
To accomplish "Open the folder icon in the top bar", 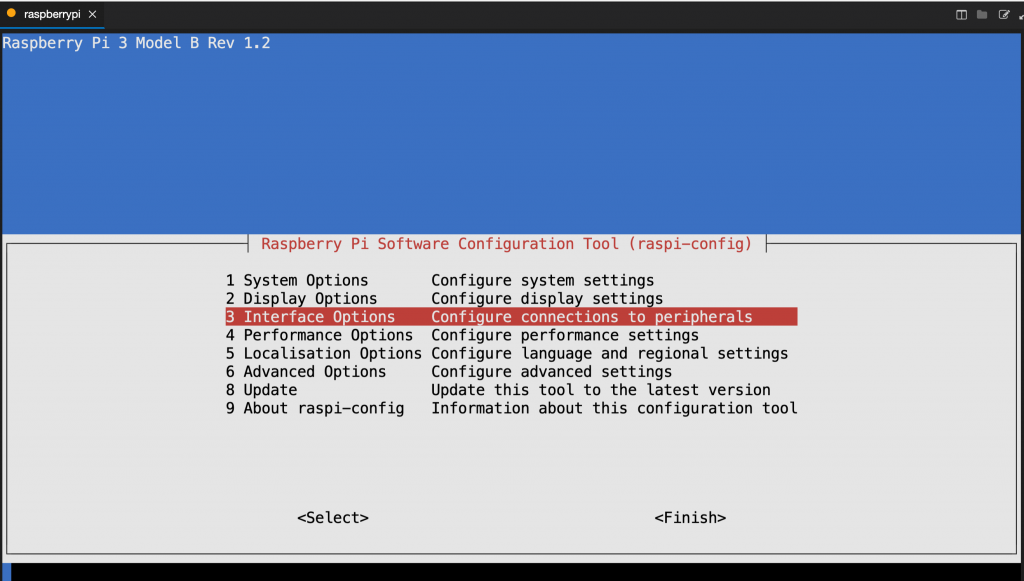I will pyautogui.click(x=982, y=14).
